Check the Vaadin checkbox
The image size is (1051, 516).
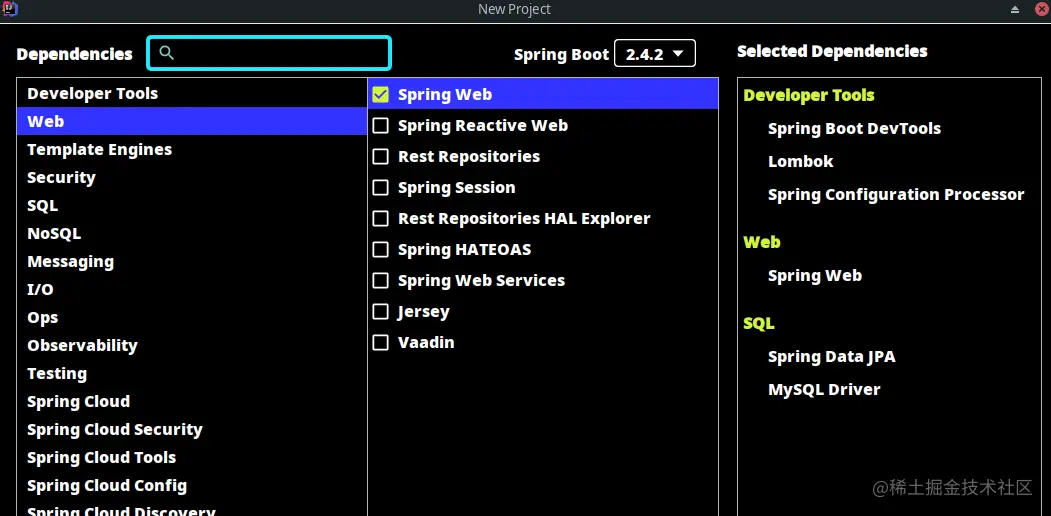(x=381, y=342)
